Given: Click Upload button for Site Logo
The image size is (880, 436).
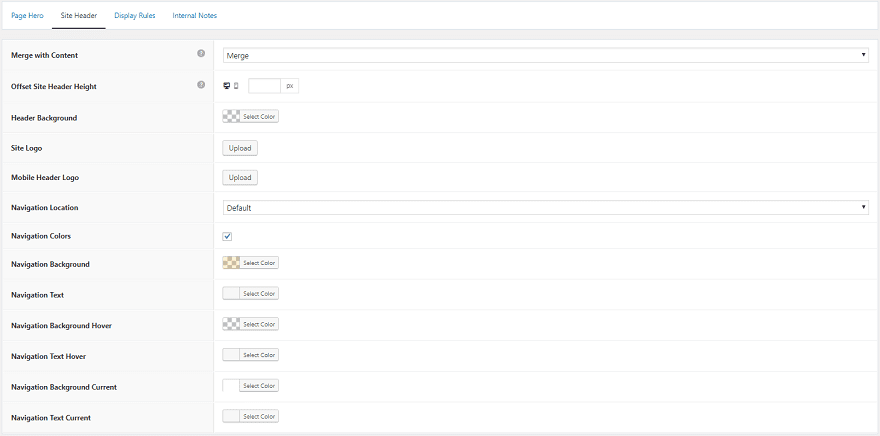Looking at the screenshot, I should click(240, 148).
